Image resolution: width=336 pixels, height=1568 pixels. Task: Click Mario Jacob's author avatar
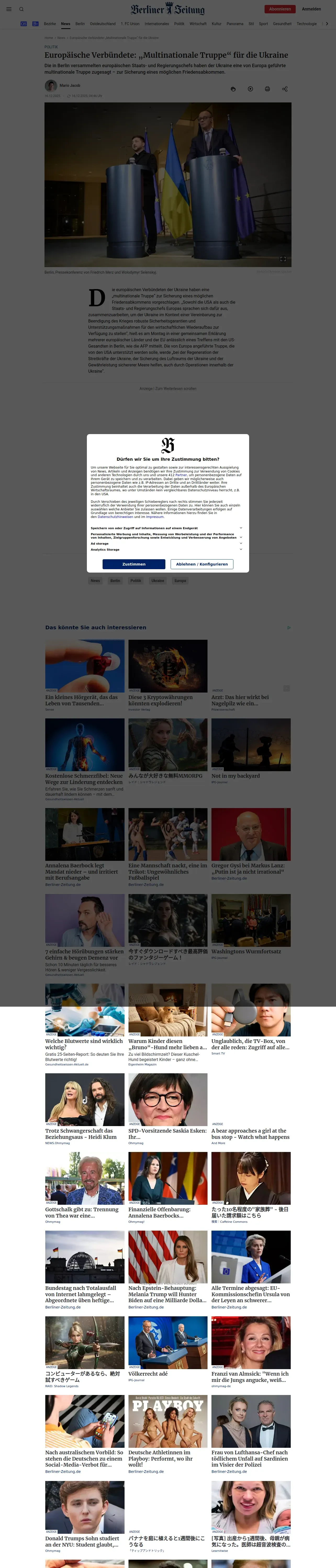[51, 86]
